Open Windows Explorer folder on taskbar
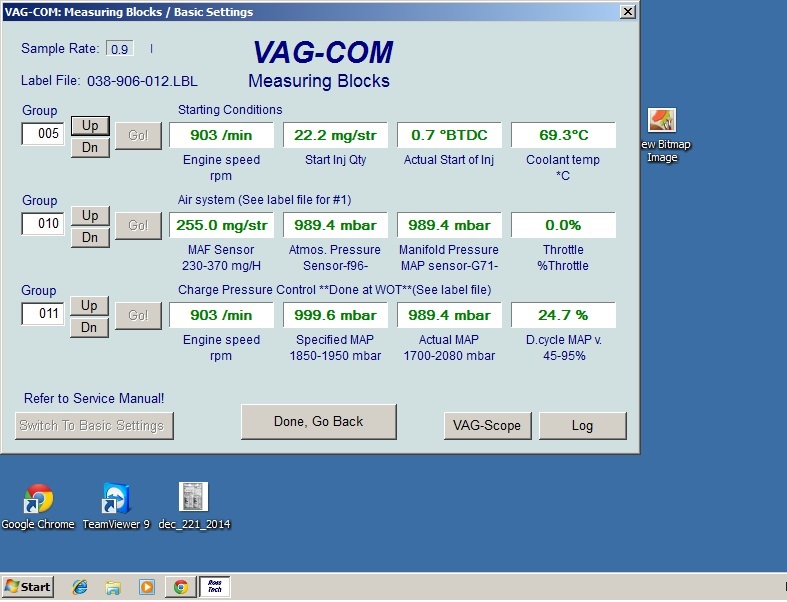This screenshot has height=602, width=787. point(113,586)
